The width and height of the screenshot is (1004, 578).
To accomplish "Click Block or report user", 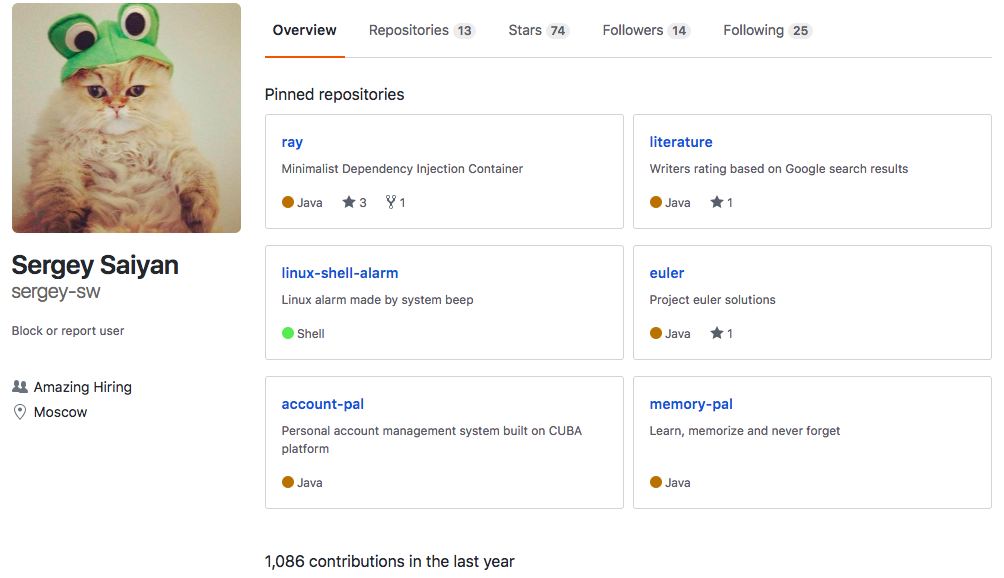I will point(68,331).
